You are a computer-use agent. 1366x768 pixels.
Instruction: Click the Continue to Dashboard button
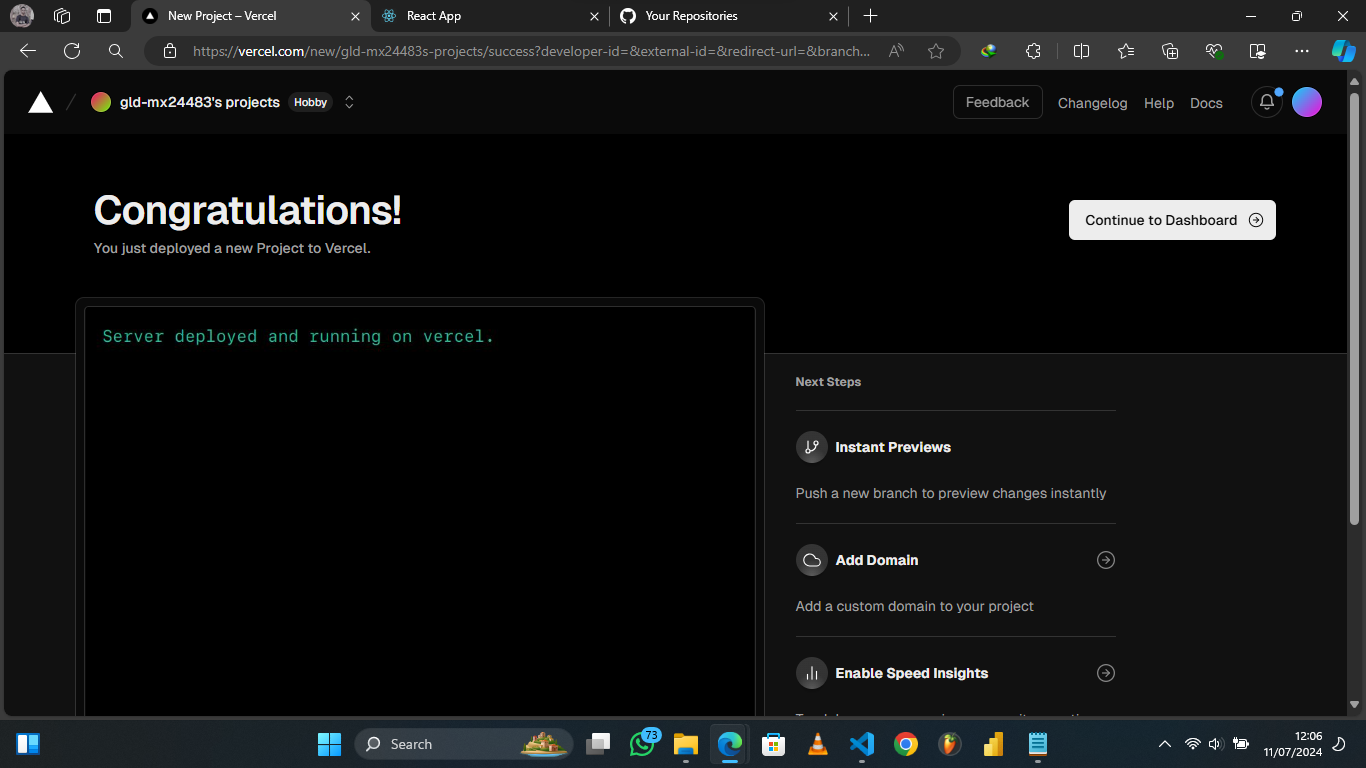click(x=1171, y=220)
